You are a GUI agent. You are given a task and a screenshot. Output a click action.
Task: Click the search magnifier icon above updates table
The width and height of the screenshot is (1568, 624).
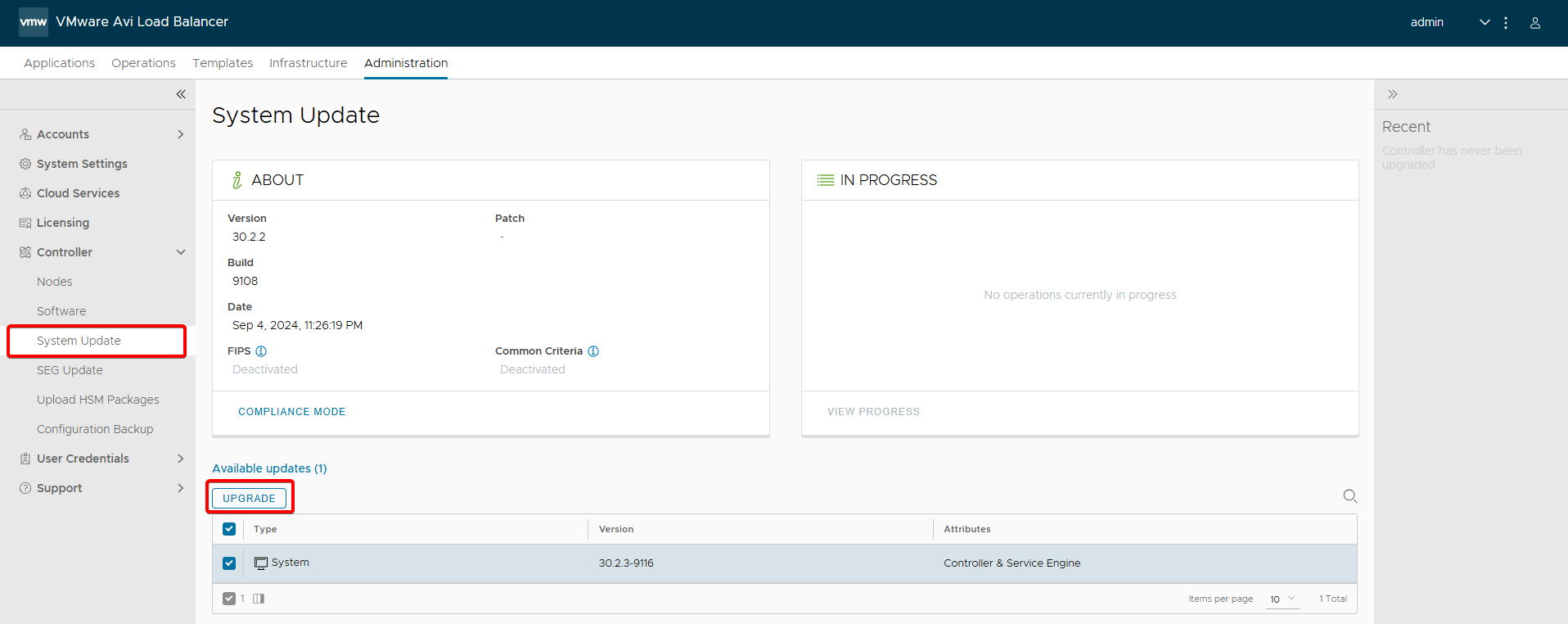click(x=1349, y=496)
